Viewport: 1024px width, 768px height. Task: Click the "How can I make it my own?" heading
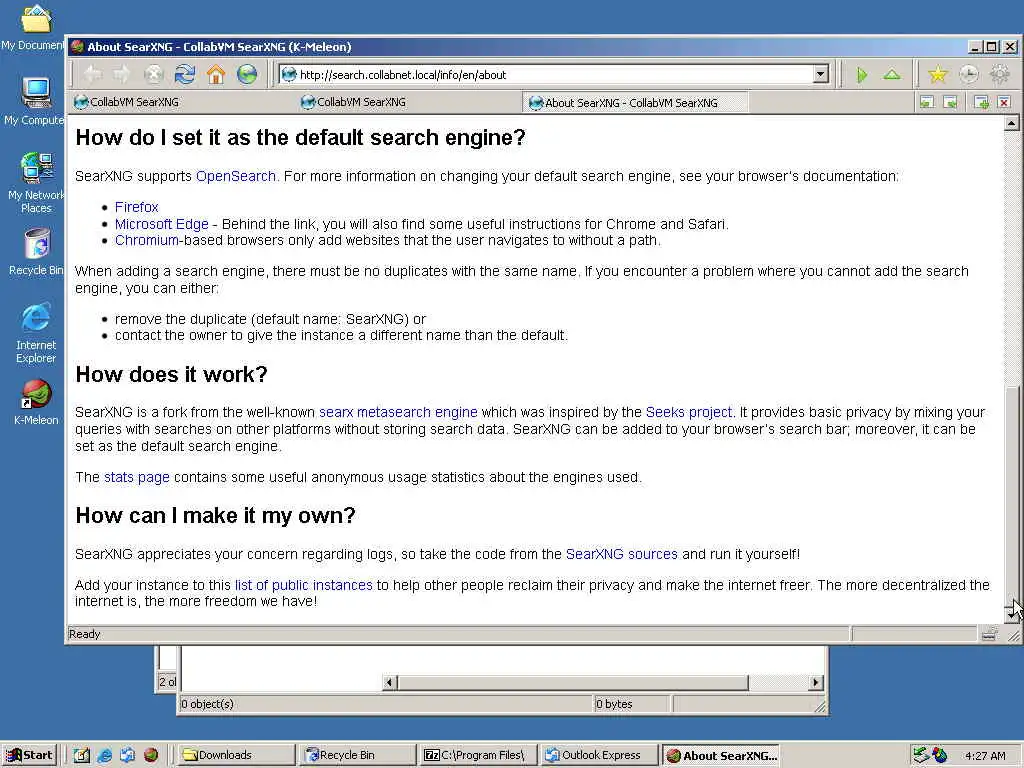(x=216, y=515)
